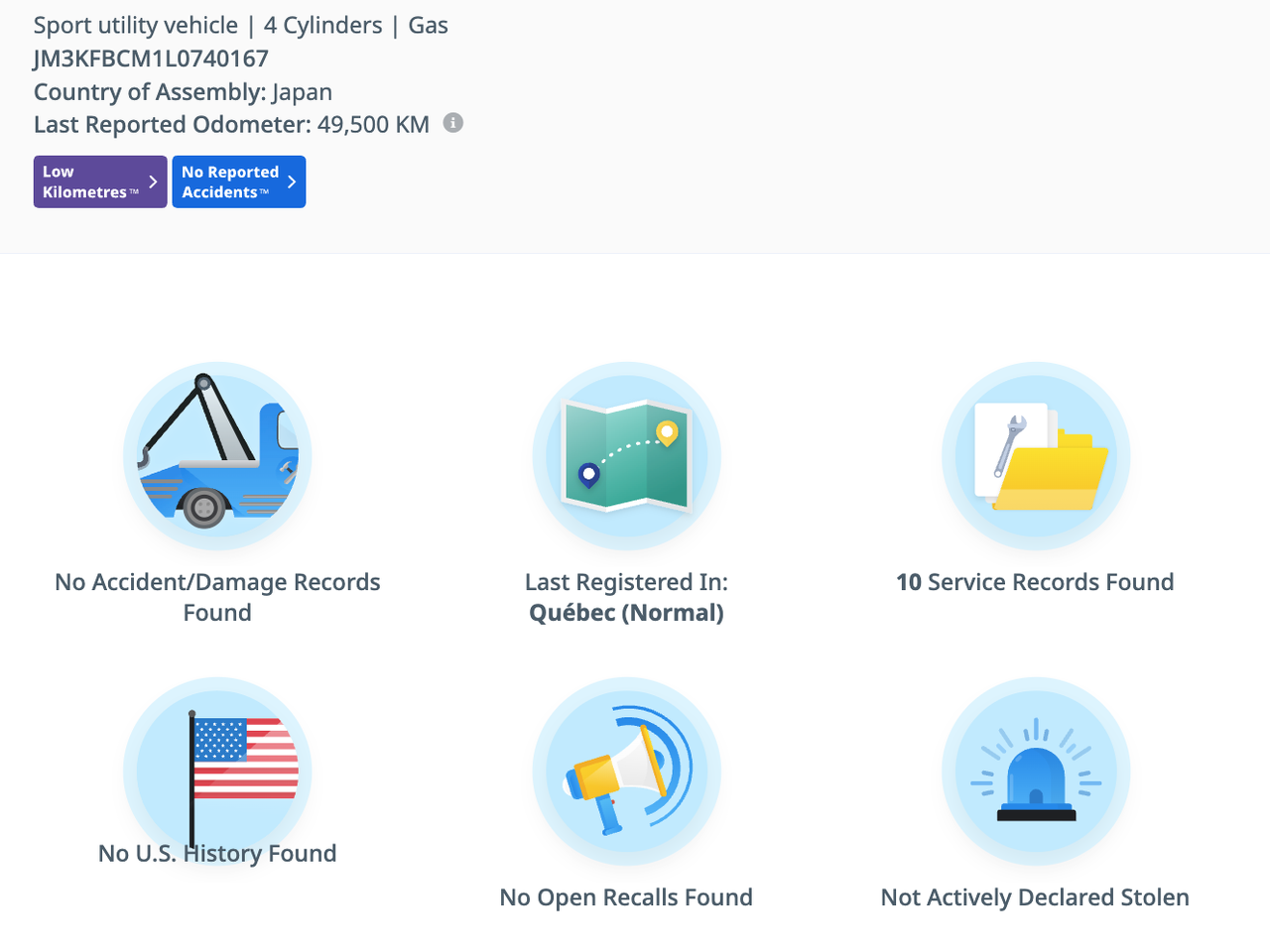This screenshot has width=1270, height=952.
Task: Expand the Low Kilometres badge chevron
Action: click(153, 181)
